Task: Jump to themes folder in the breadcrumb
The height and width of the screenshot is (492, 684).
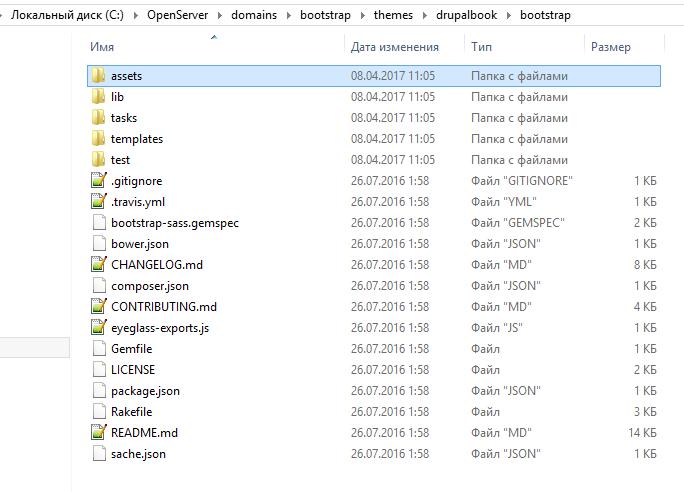Action: click(x=393, y=15)
